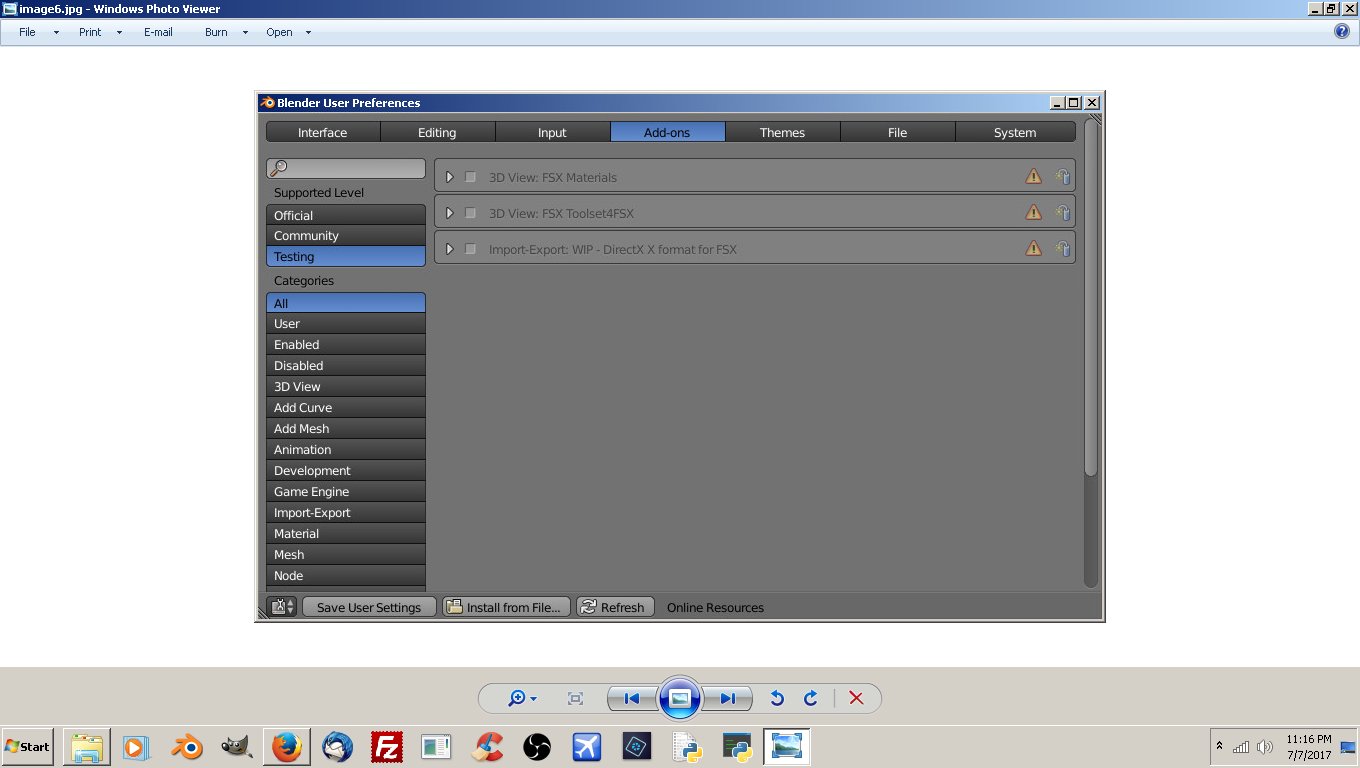The height and width of the screenshot is (768, 1360).
Task: Go to the next image in Photo Viewer
Action: point(727,698)
